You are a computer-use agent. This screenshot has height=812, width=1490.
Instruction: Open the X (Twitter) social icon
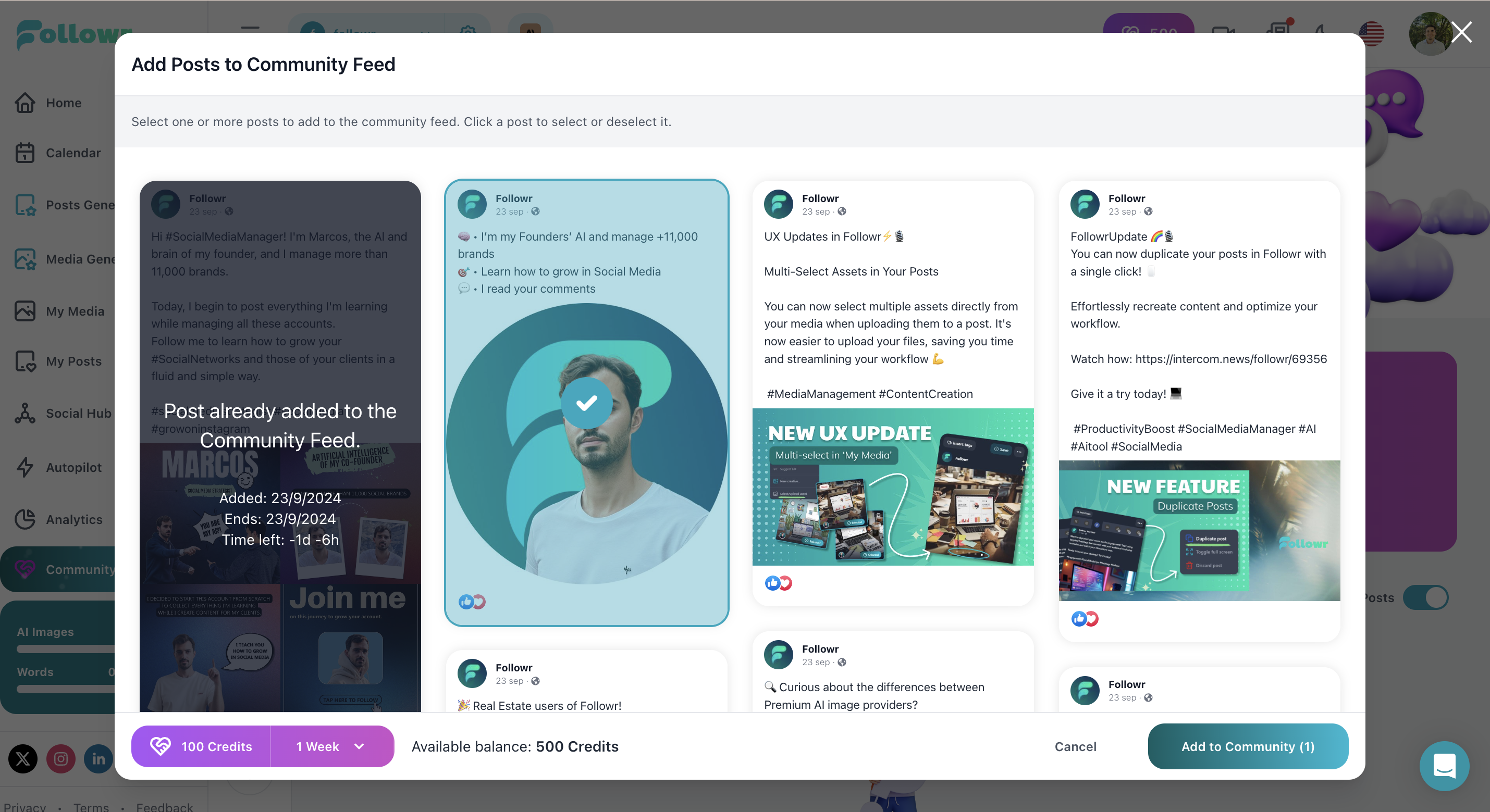(x=22, y=758)
